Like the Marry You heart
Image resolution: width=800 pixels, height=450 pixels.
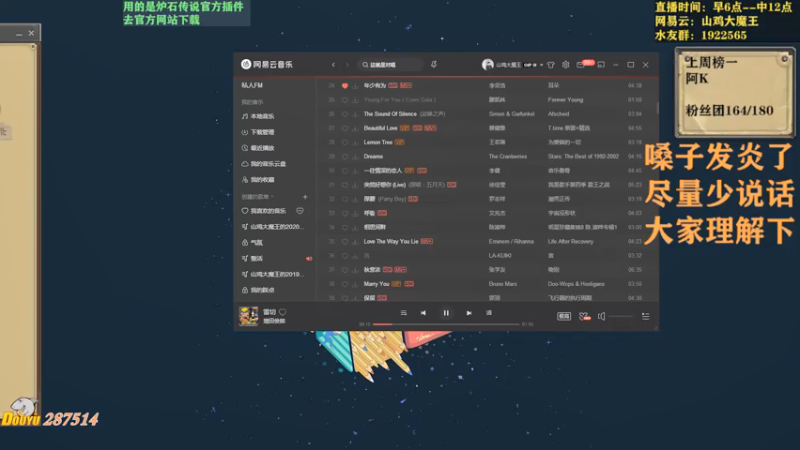pyautogui.click(x=345, y=284)
